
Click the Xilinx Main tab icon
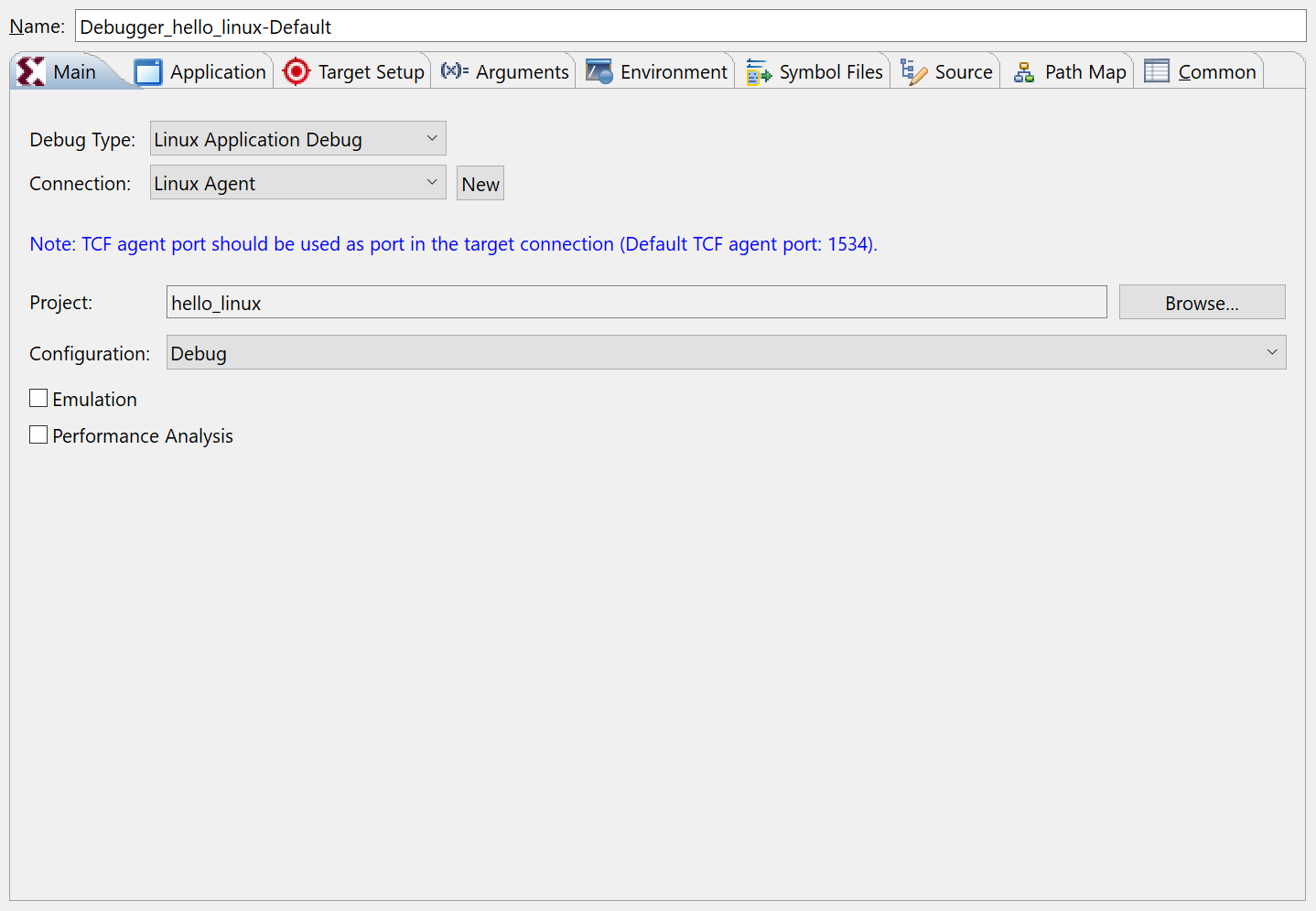coord(30,71)
